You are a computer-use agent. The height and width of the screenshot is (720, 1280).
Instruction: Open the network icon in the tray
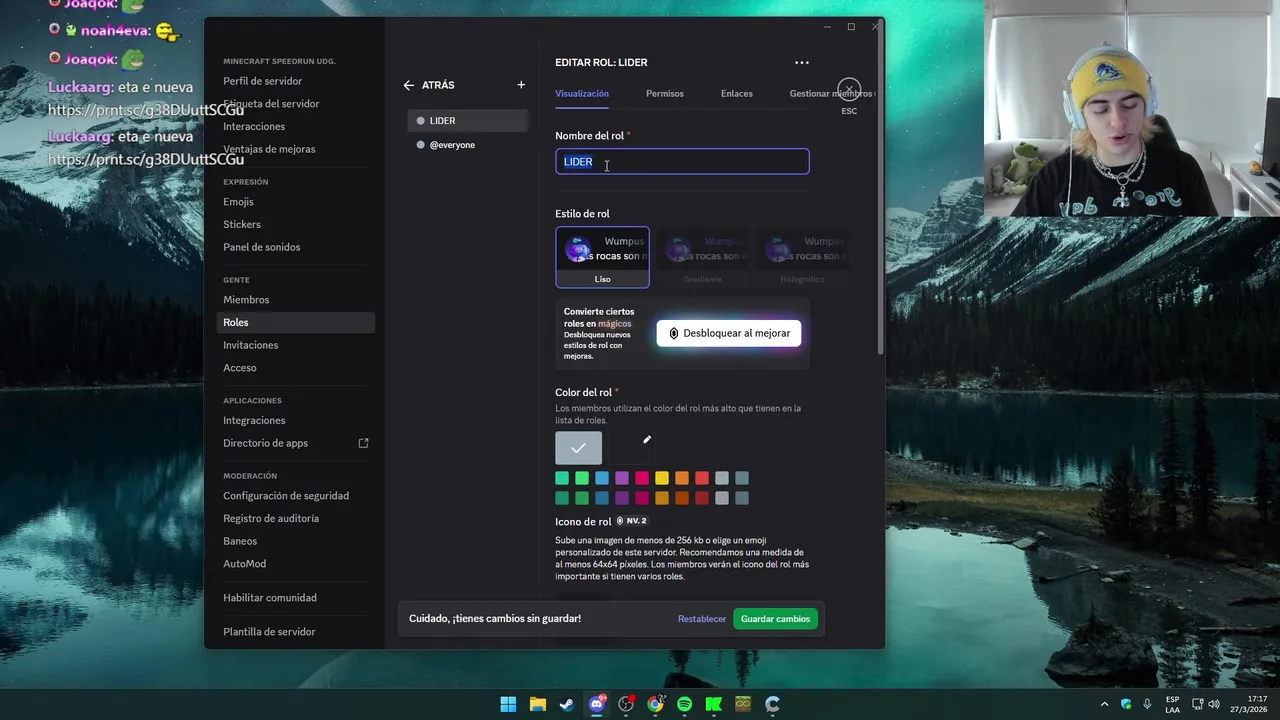[1197, 704]
